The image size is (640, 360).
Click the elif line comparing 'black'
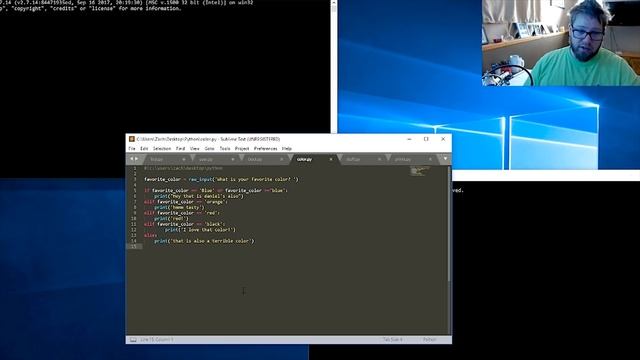[x=184, y=224]
